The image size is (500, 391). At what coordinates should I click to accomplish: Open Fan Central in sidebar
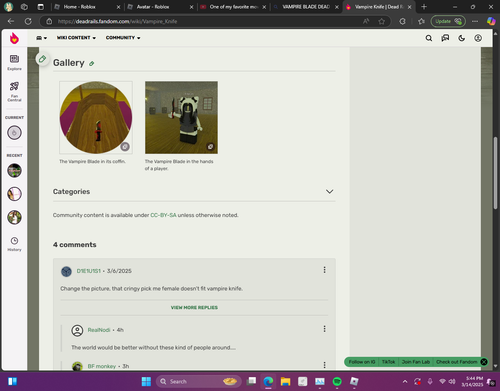click(14, 91)
